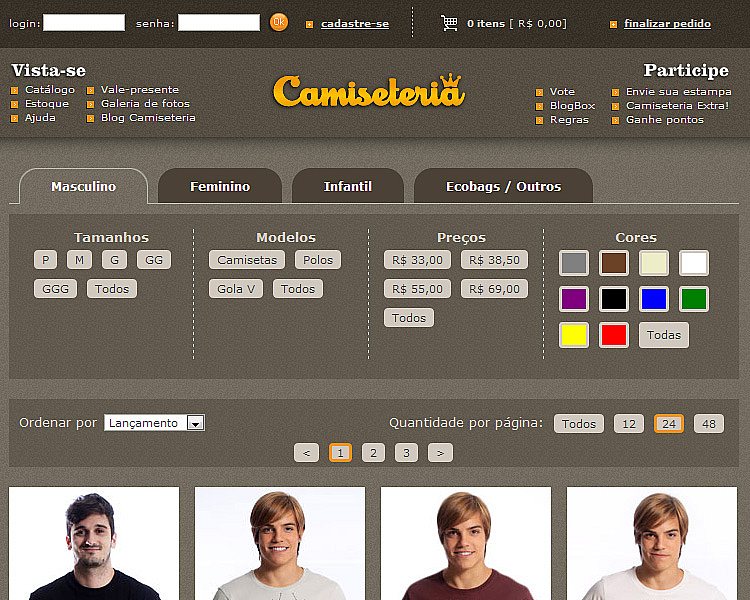Click the orange OK login button
Image resolution: width=750 pixels, height=600 pixels.
[x=279, y=22]
